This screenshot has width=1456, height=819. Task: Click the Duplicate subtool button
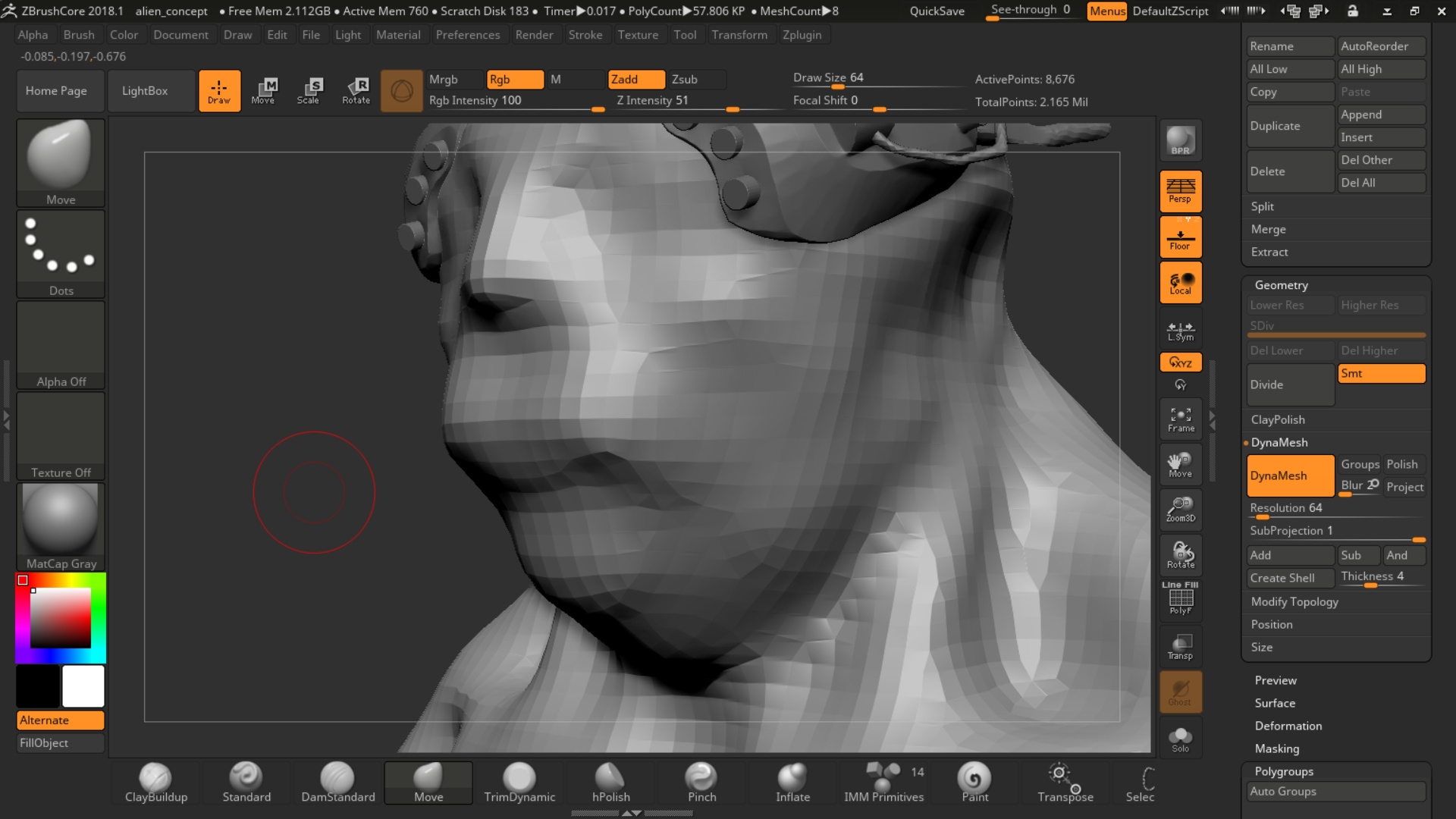pyautogui.click(x=1290, y=126)
